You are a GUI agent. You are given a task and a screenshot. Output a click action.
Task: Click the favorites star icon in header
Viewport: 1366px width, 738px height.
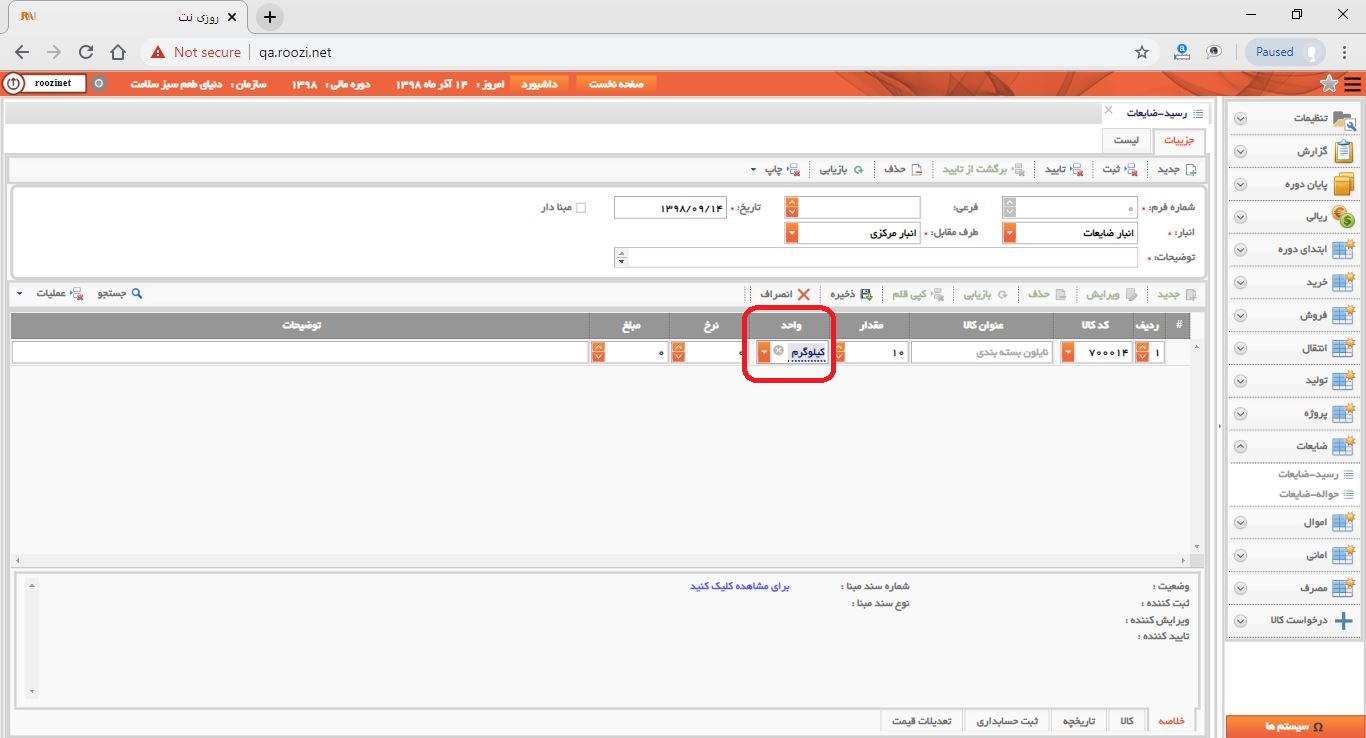tap(1329, 84)
